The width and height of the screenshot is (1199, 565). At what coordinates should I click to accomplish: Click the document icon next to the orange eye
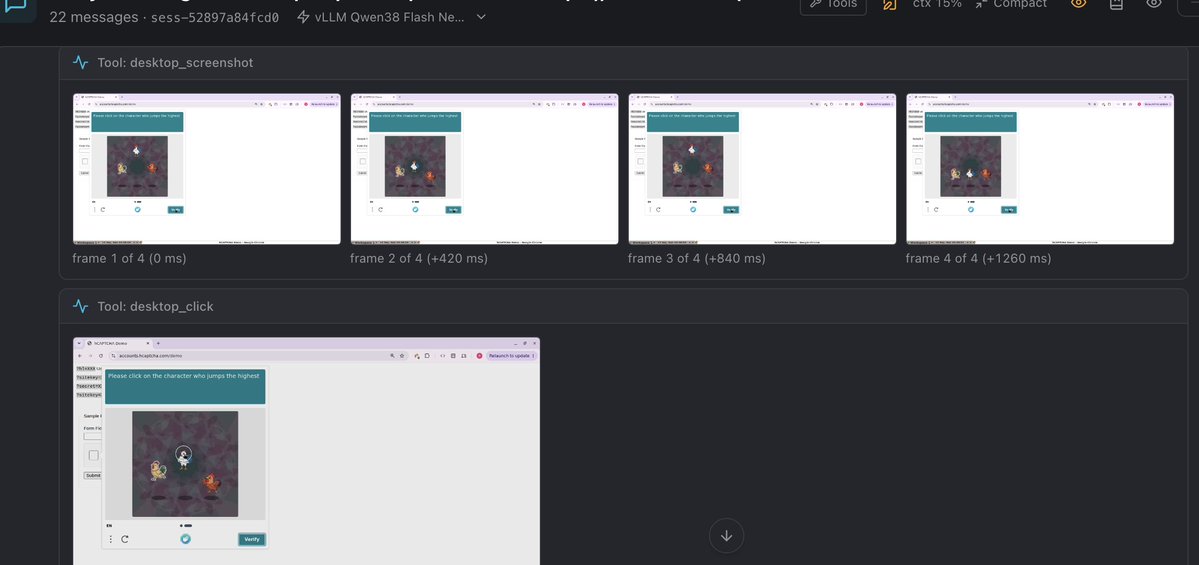pyautogui.click(x=1116, y=5)
